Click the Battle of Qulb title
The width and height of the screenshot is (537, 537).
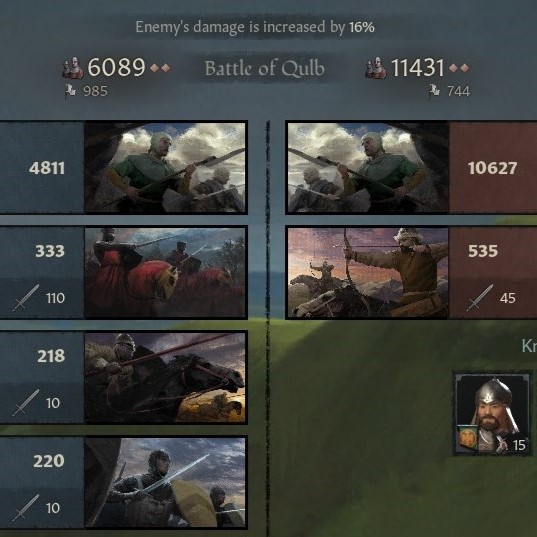coord(264,68)
